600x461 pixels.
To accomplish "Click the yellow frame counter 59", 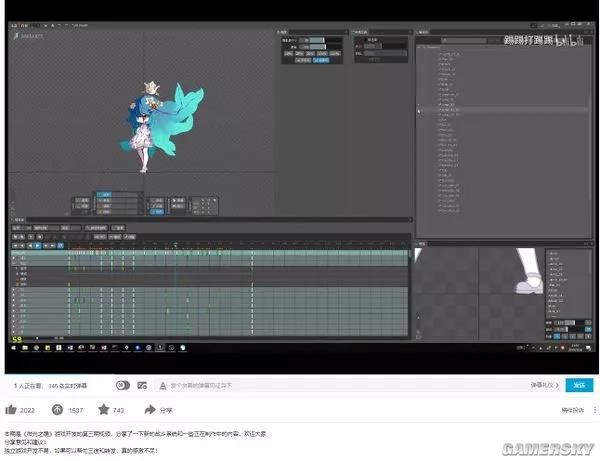I will coord(17,339).
